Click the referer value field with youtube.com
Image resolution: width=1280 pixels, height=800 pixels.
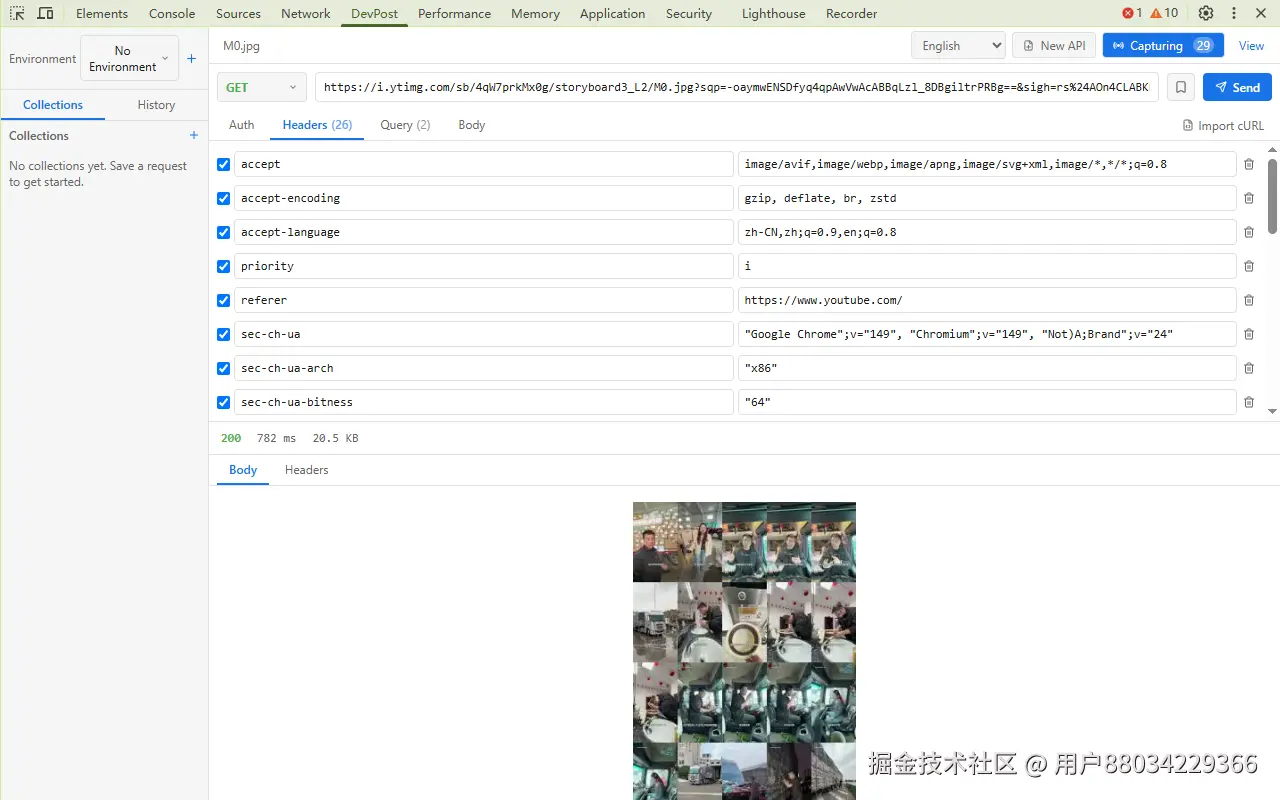click(x=987, y=300)
